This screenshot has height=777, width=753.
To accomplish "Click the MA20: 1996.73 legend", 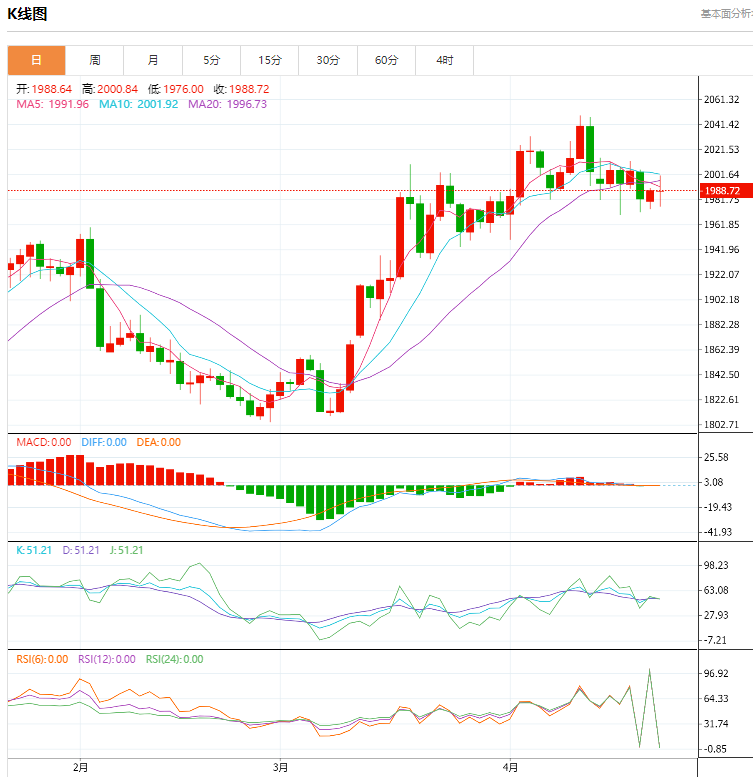I will tap(227, 104).
